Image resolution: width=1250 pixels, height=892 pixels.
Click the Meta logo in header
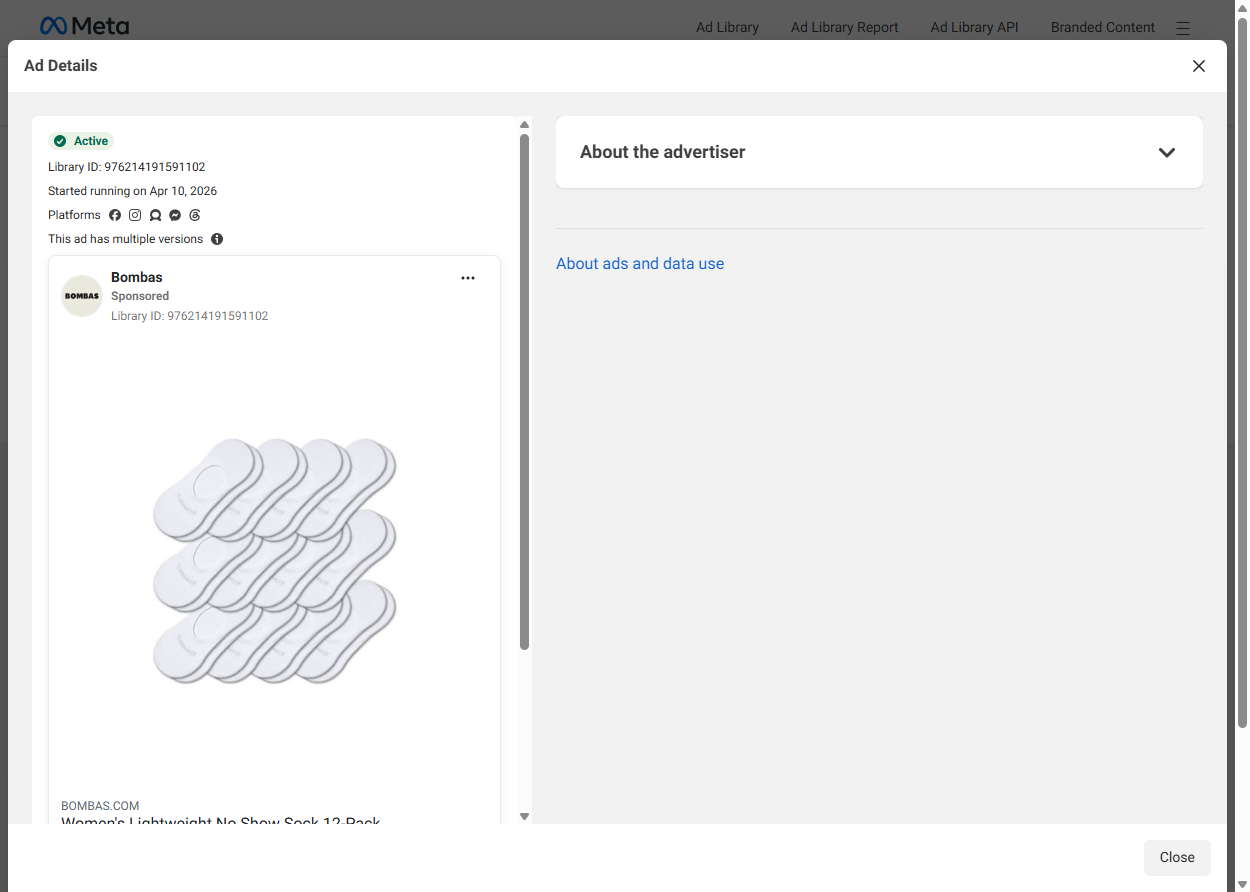(x=85, y=26)
